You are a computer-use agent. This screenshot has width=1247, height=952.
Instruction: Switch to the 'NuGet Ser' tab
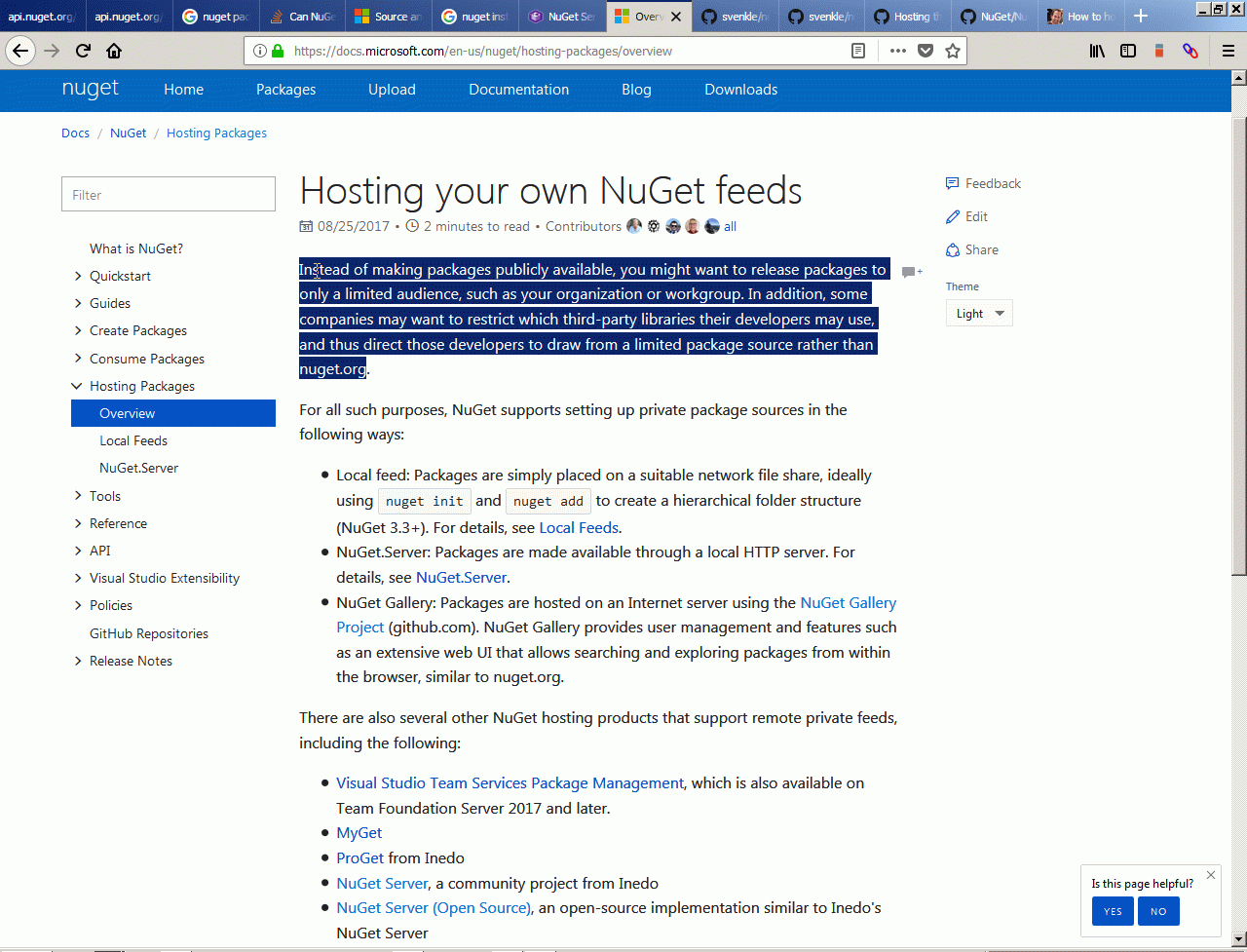pos(562,17)
